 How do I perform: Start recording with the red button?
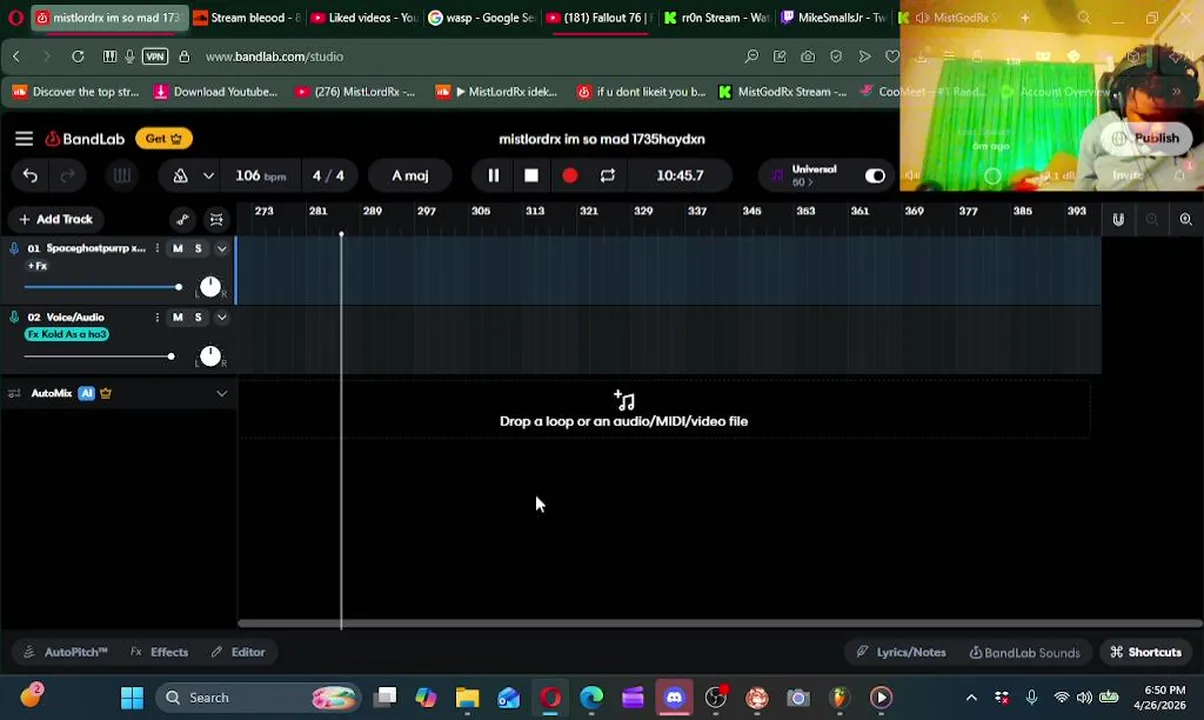pyautogui.click(x=569, y=176)
